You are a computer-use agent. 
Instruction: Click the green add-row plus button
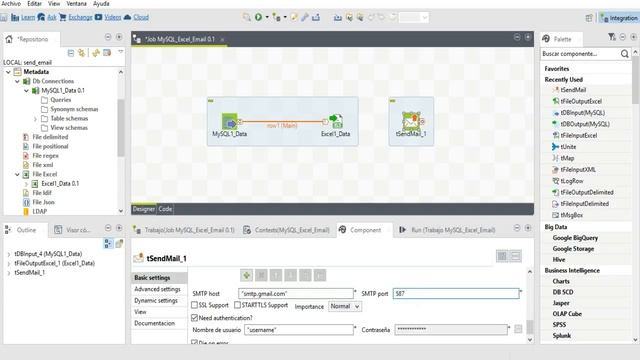247,276
